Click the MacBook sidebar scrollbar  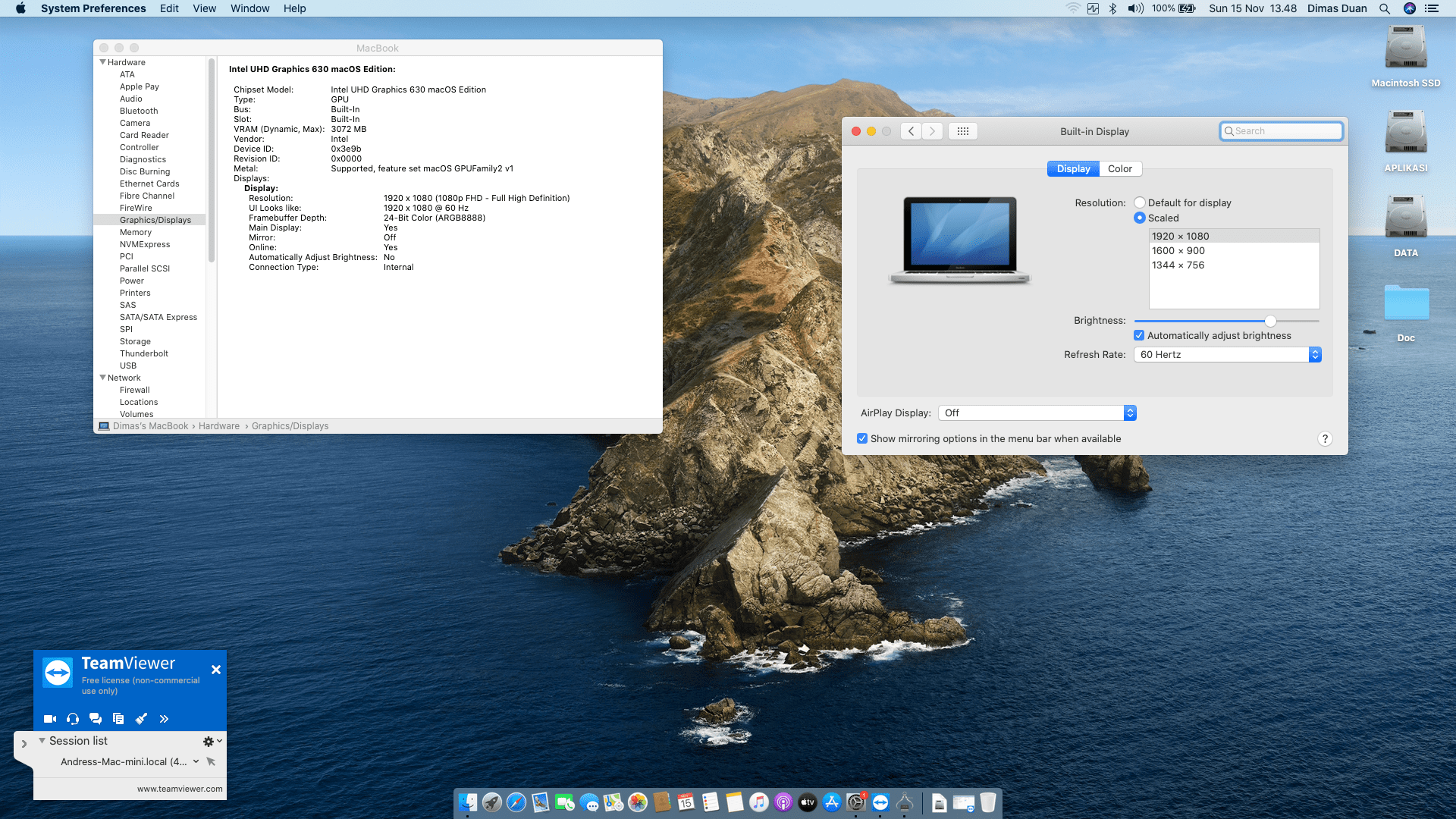pos(212,161)
